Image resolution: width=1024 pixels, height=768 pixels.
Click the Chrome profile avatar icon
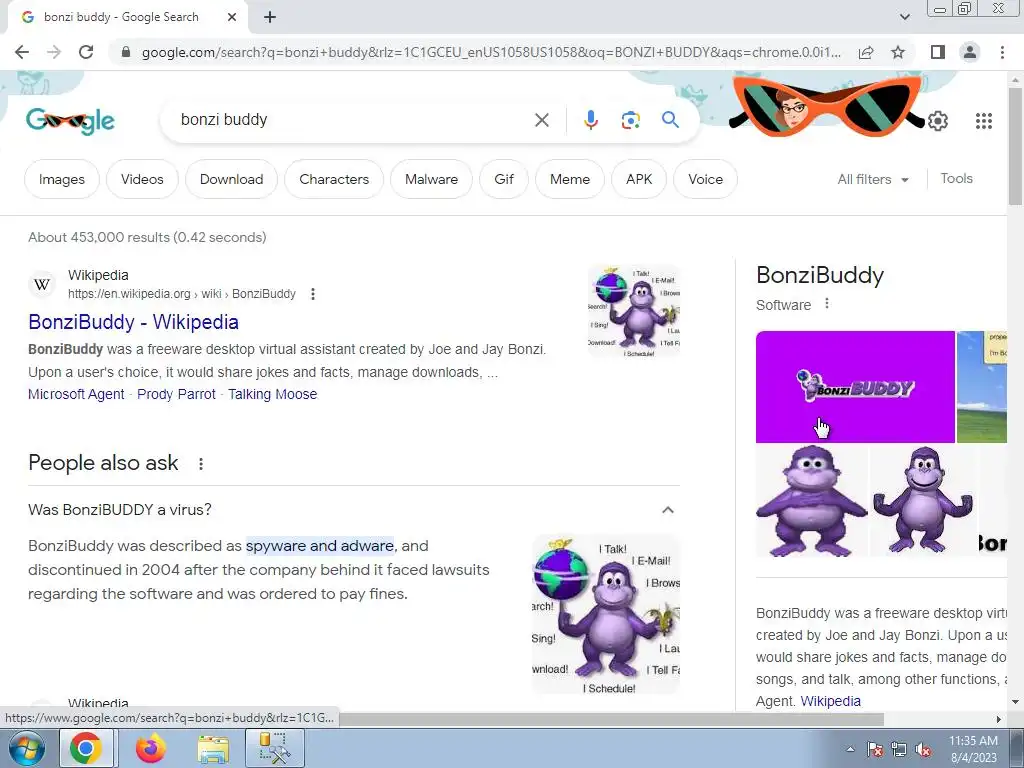point(970,52)
